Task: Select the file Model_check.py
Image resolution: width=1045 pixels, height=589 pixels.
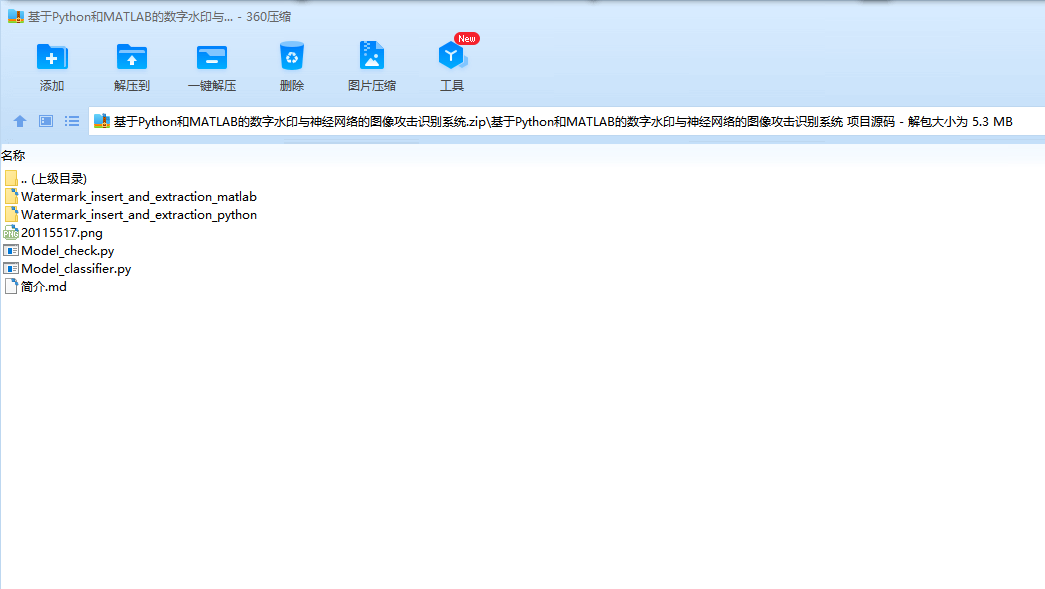Action: (x=67, y=251)
